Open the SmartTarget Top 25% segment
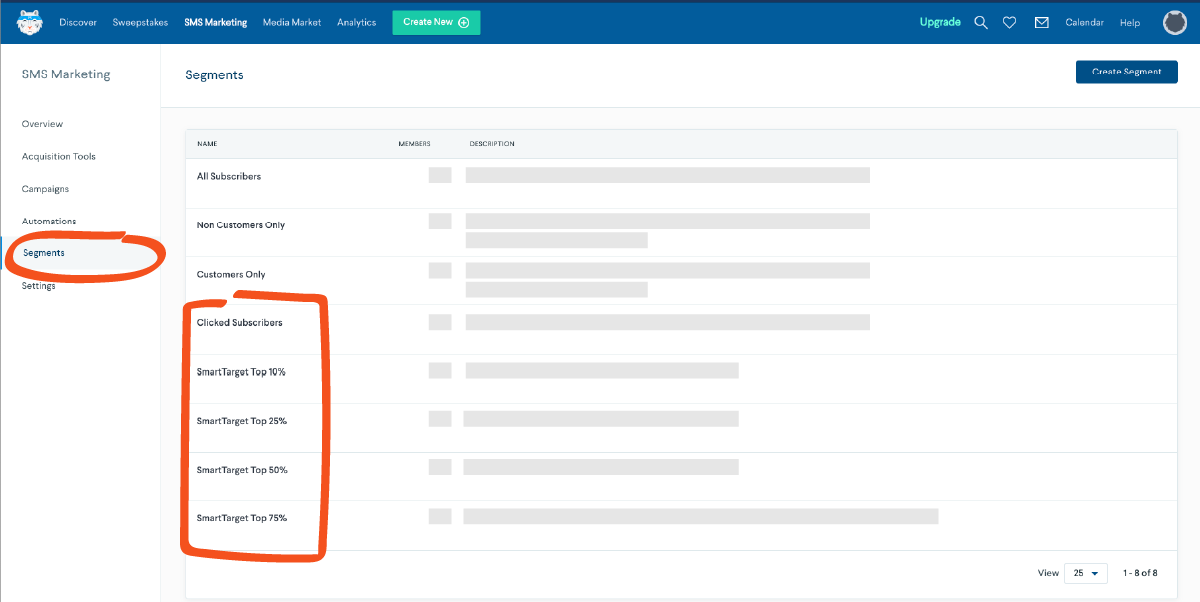1200x602 pixels. [x=242, y=421]
